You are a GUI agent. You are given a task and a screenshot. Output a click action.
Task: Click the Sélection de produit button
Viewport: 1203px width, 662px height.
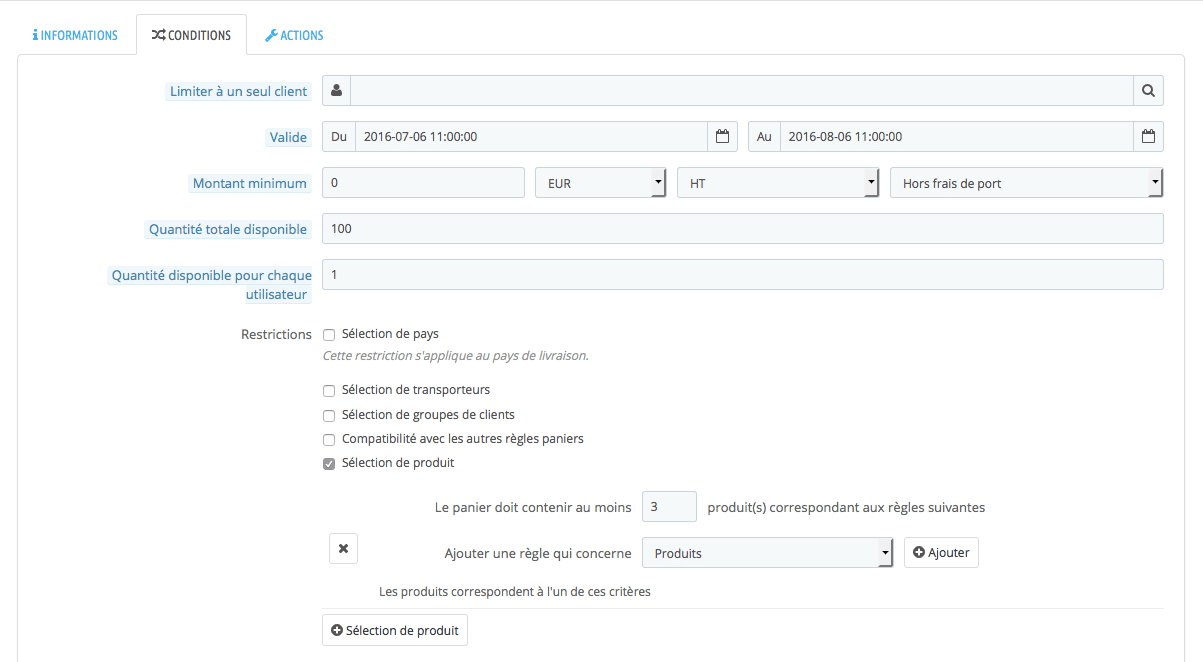[394, 631]
